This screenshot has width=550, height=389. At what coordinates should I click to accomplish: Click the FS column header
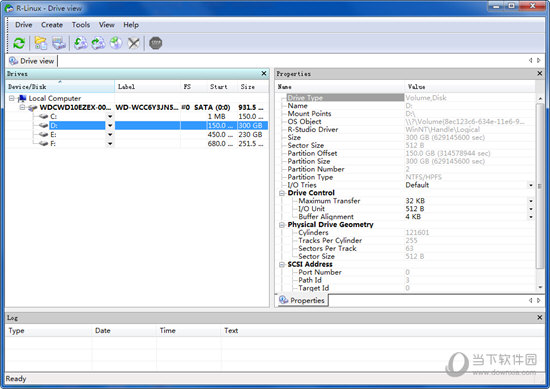193,86
